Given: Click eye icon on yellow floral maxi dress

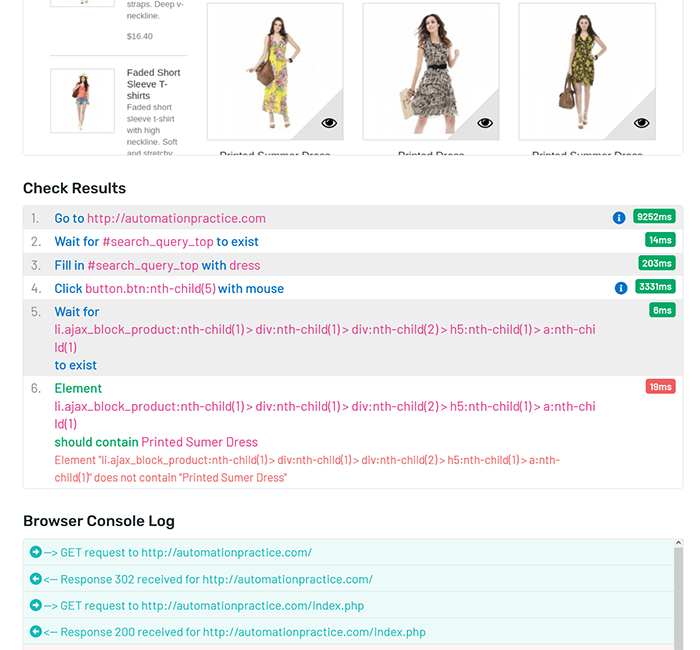Looking at the screenshot, I should (329, 123).
